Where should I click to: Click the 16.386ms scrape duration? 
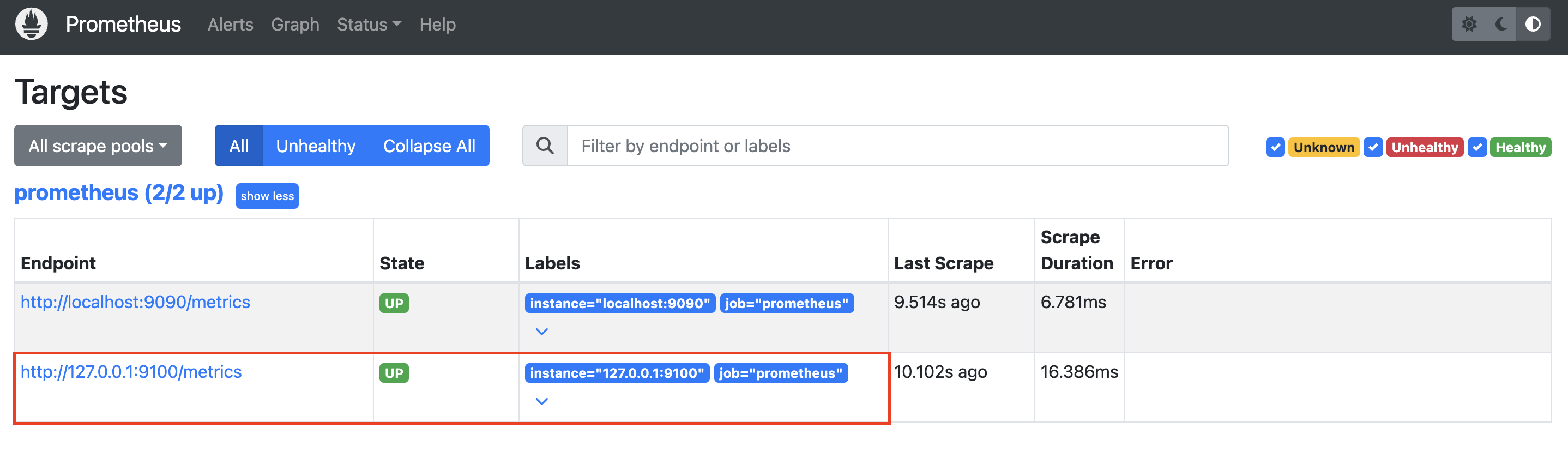[1079, 371]
